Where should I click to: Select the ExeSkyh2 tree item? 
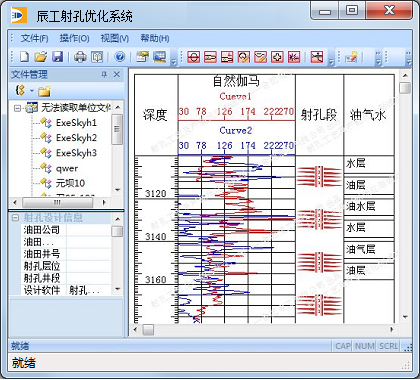pos(76,138)
